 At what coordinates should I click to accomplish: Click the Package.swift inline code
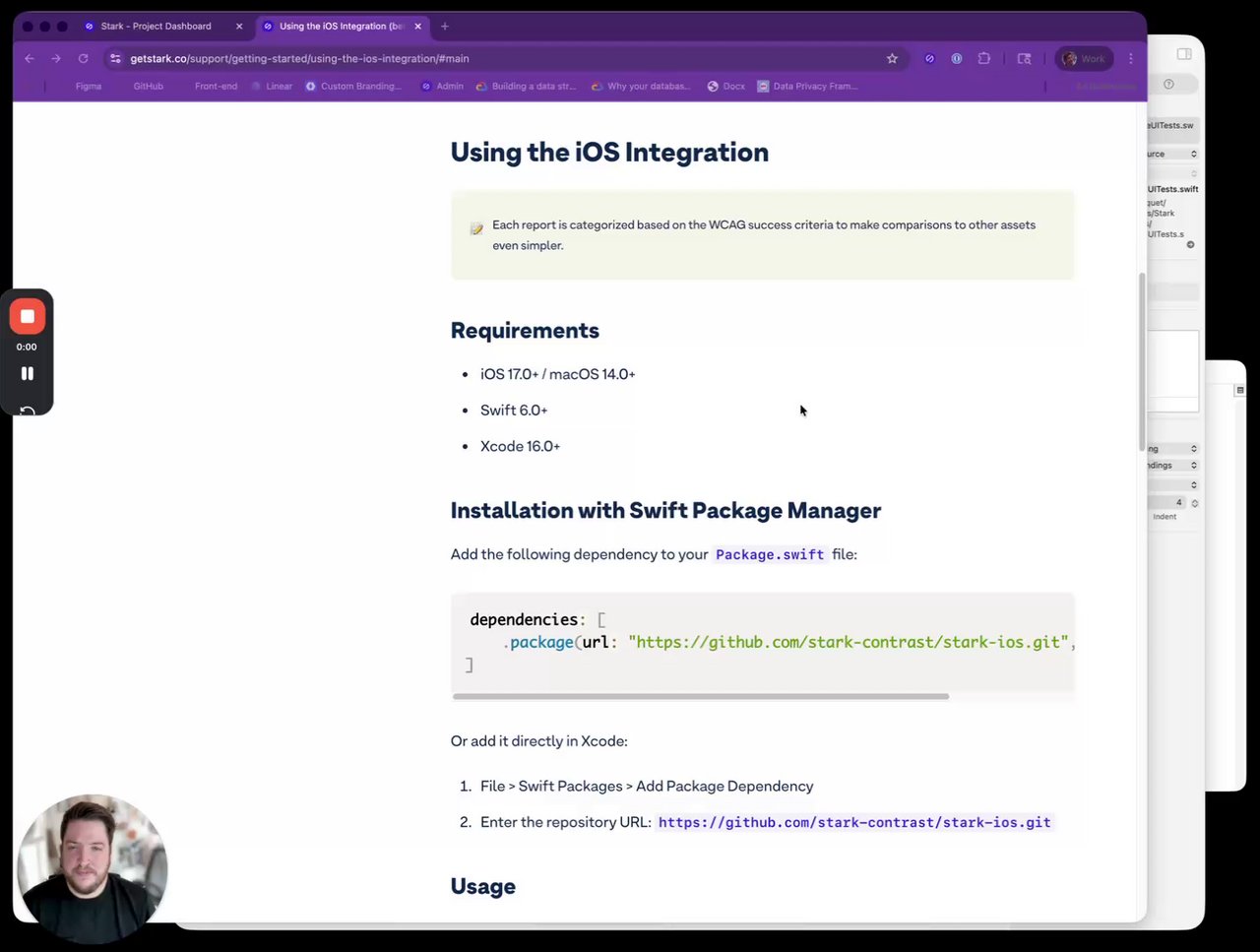770,554
